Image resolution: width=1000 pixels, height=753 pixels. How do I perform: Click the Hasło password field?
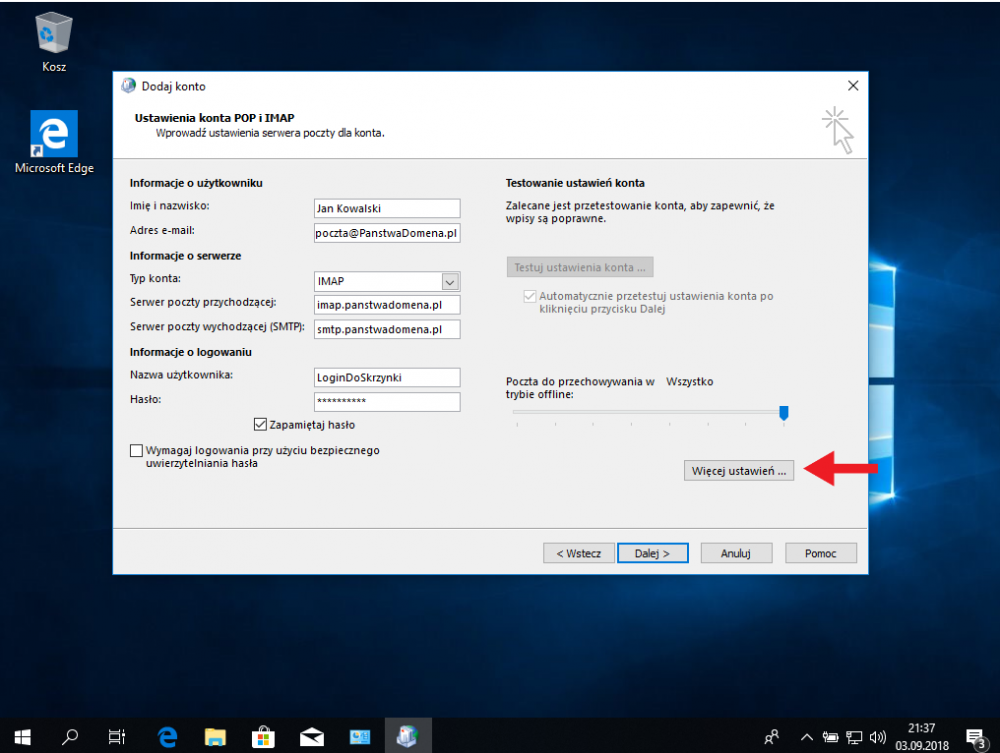tap(386, 401)
